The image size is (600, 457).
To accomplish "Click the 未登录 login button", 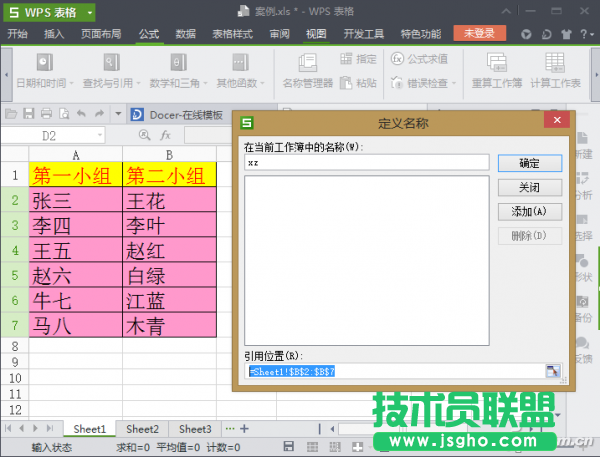I will pos(480,33).
